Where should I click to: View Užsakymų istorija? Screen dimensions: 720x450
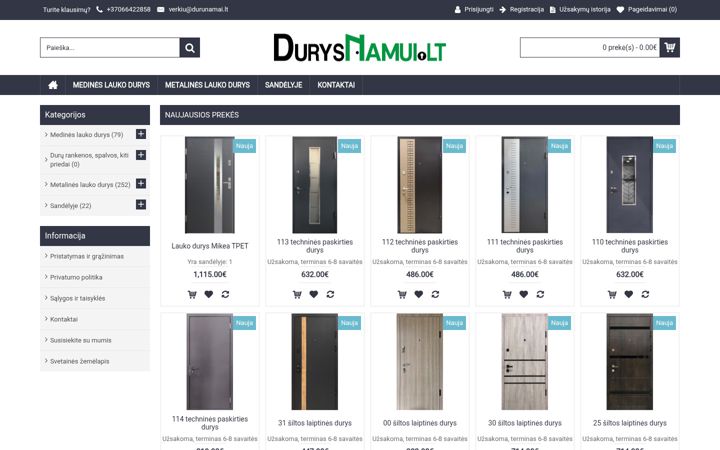click(x=585, y=9)
